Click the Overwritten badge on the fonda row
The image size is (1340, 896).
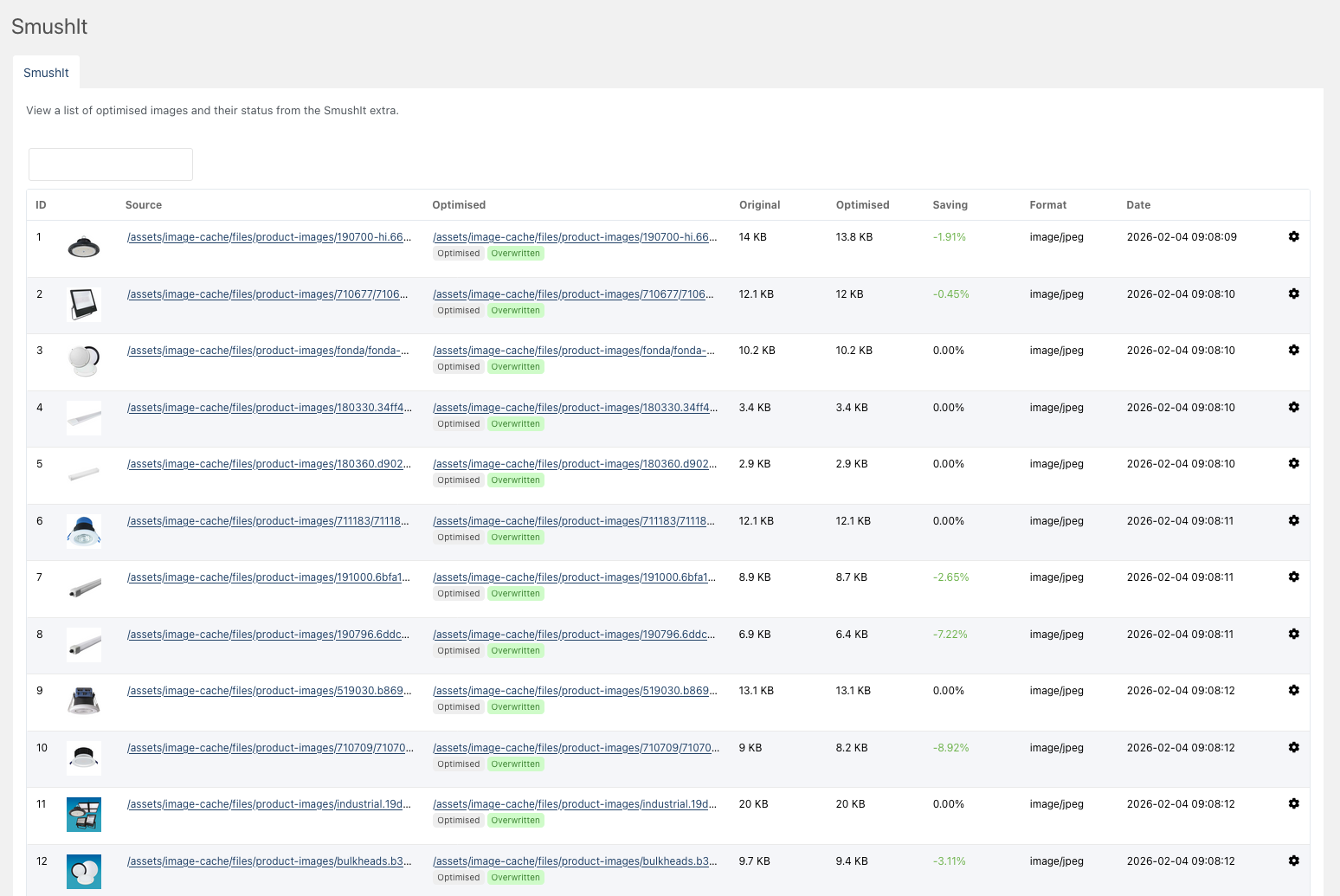pos(516,366)
